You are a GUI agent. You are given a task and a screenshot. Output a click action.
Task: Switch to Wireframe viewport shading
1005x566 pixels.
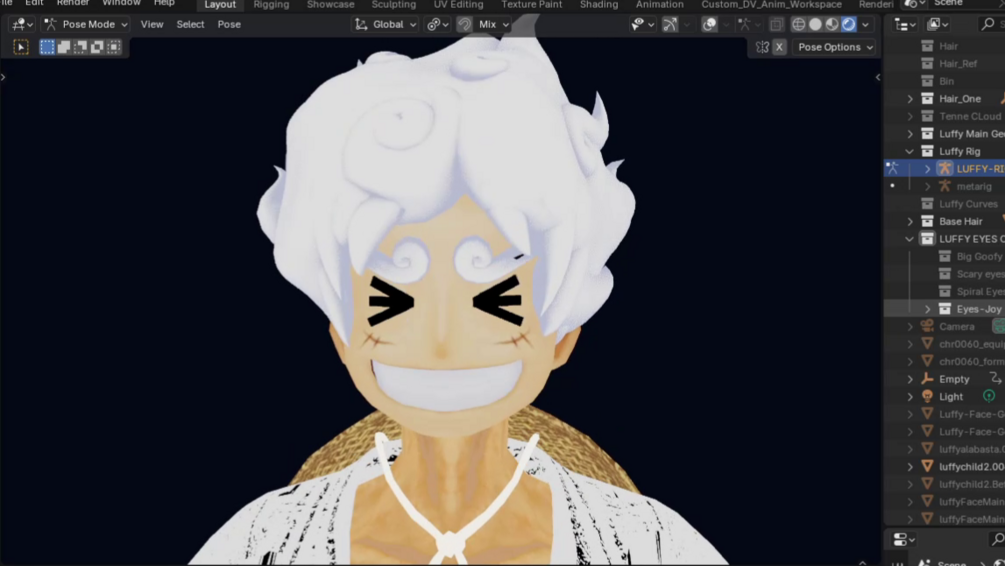click(x=799, y=24)
